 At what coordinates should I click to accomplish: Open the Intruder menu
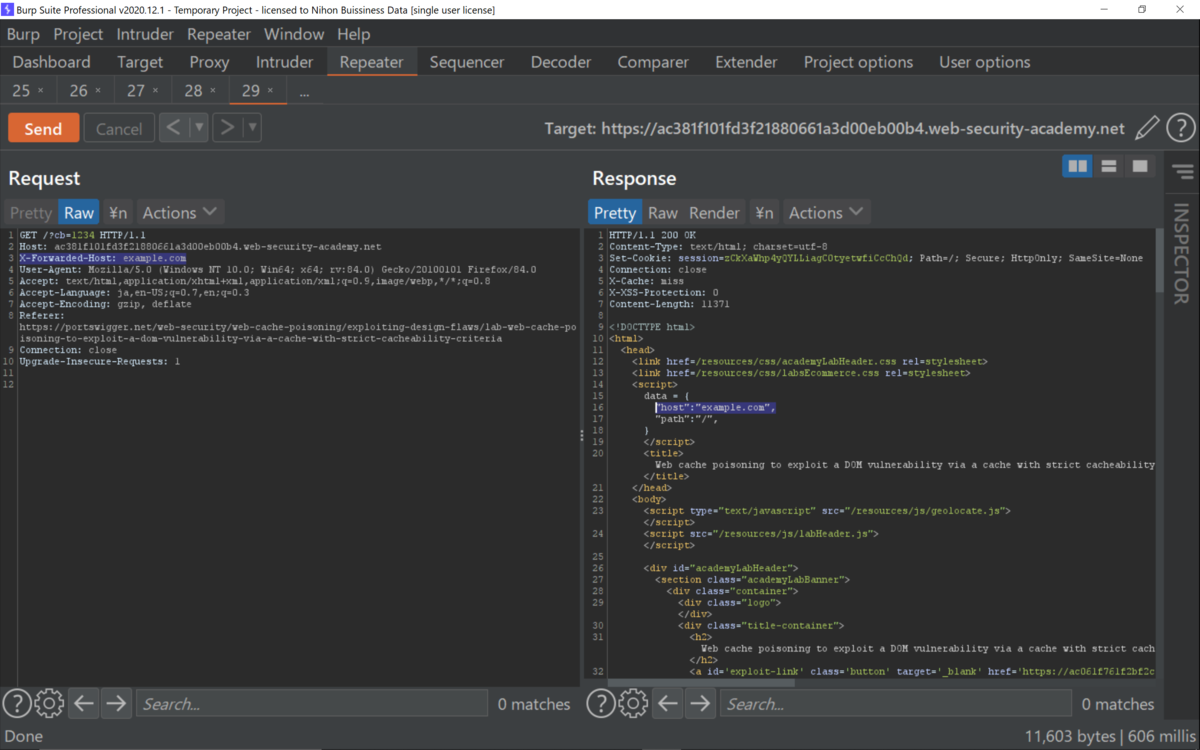[x=145, y=34]
